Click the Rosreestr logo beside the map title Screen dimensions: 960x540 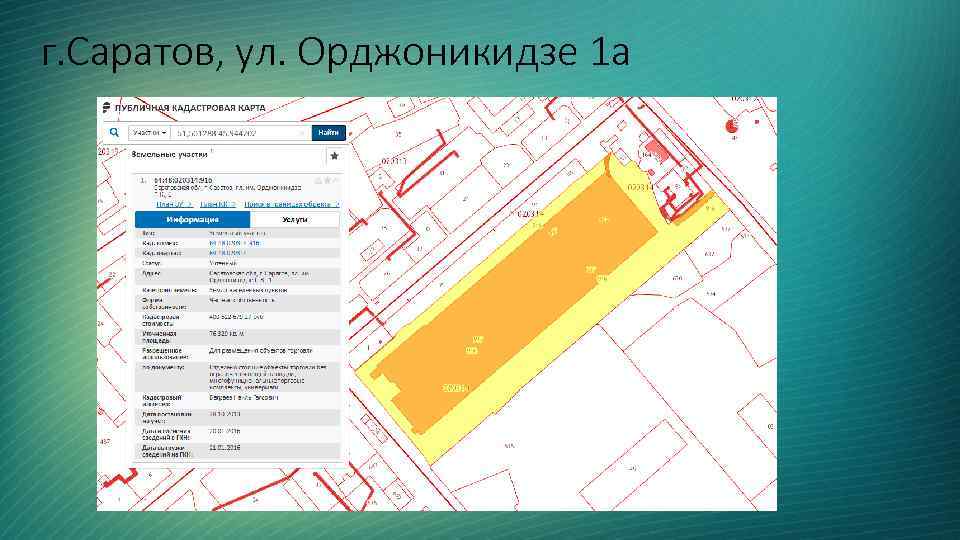click(107, 108)
